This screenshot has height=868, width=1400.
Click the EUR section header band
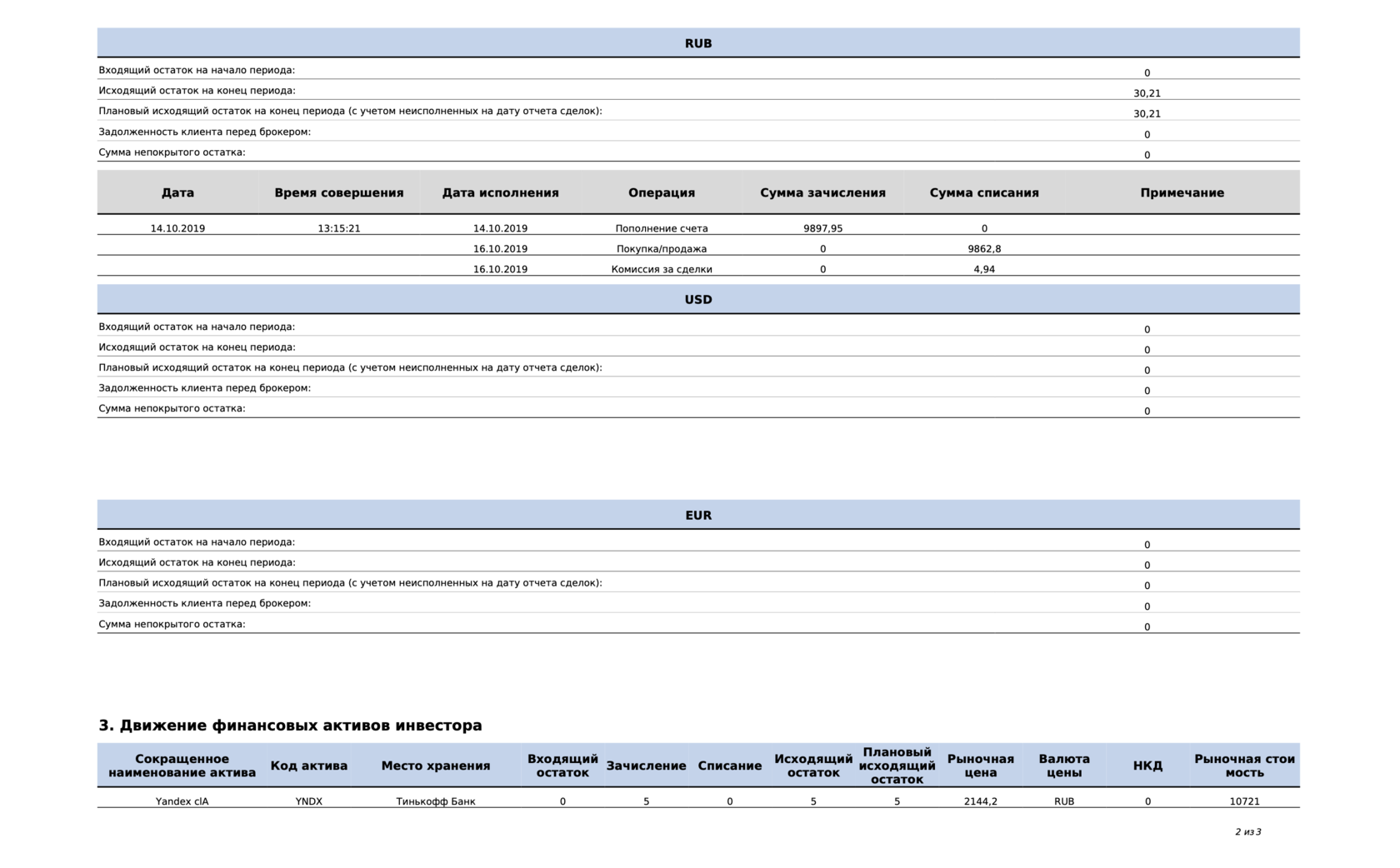click(x=698, y=515)
